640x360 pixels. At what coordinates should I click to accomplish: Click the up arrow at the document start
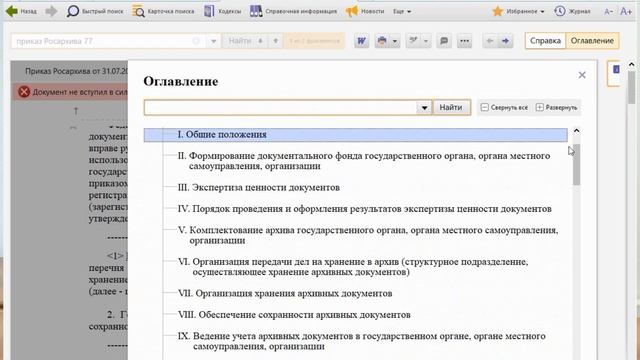[76, 111]
